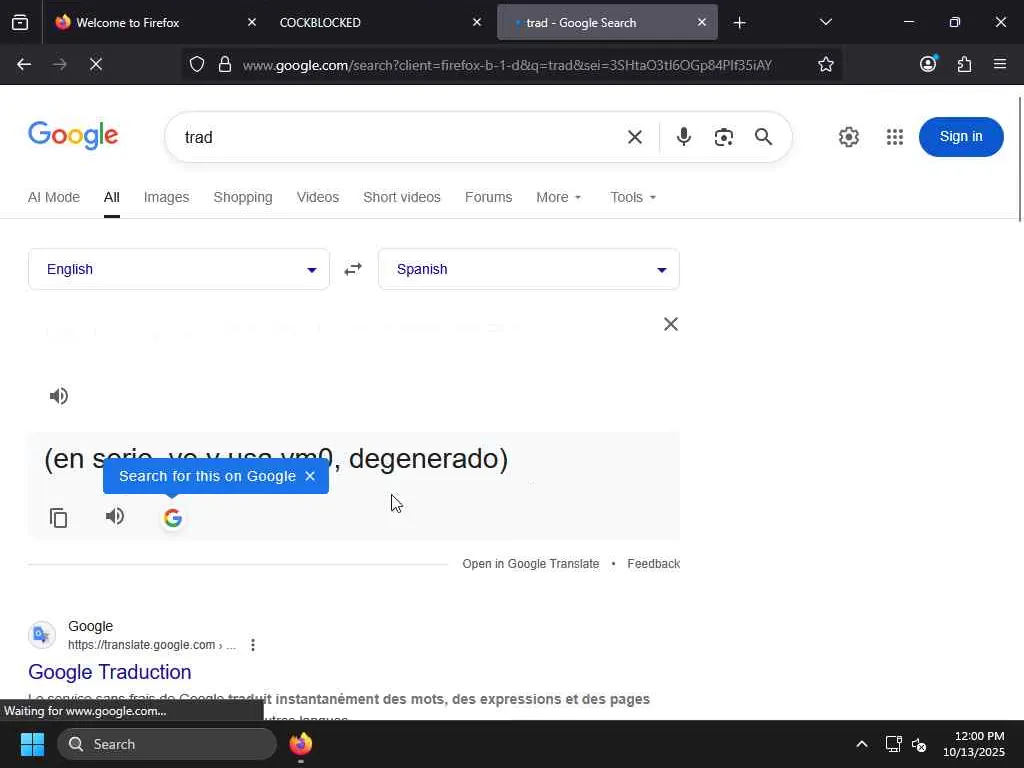The image size is (1024, 768).
Task: Listen to the Spanish translation audio
Action: (x=115, y=517)
